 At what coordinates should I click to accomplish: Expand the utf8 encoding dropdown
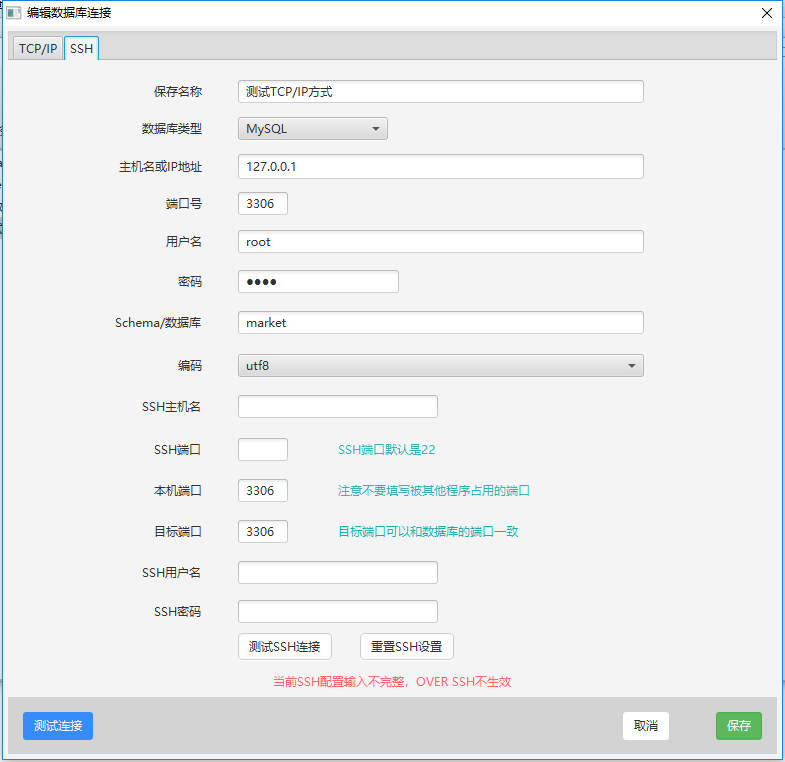coord(440,366)
